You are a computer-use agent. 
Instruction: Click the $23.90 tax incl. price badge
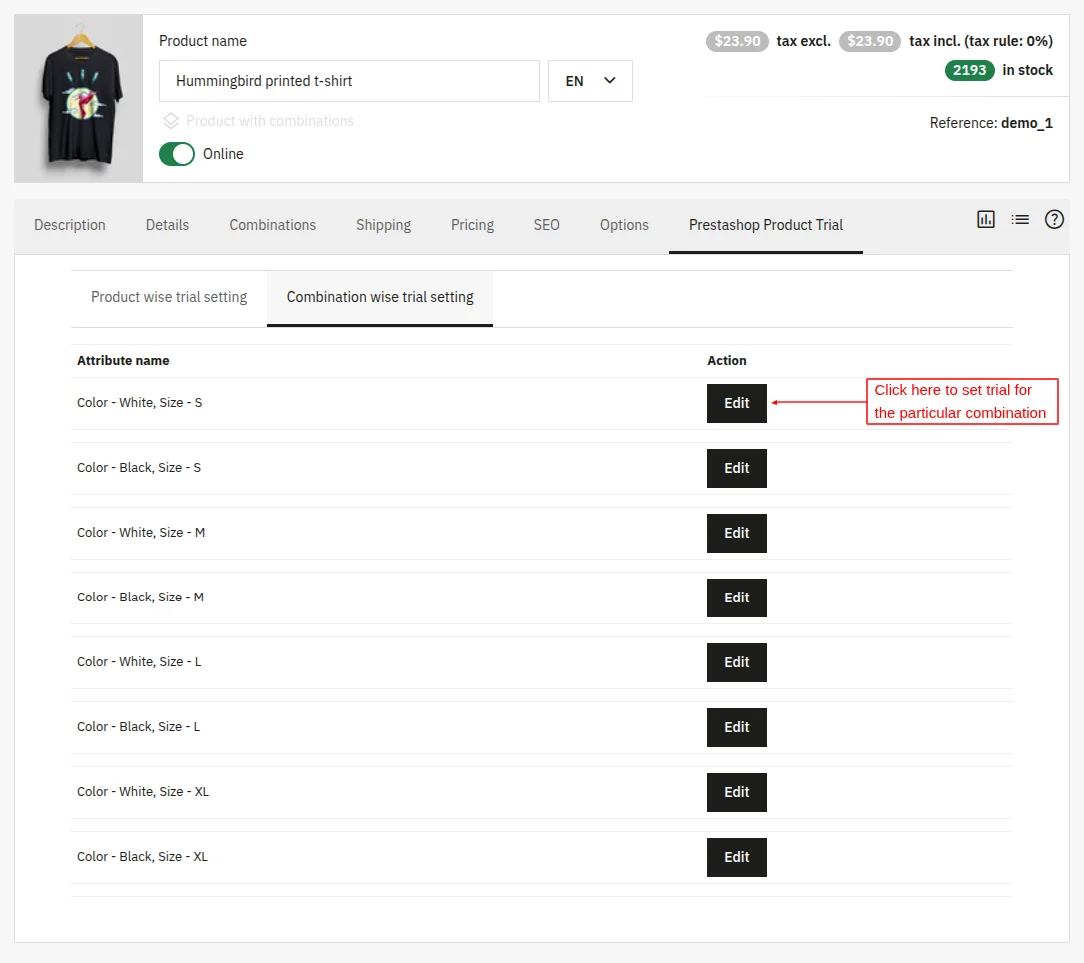pos(870,41)
